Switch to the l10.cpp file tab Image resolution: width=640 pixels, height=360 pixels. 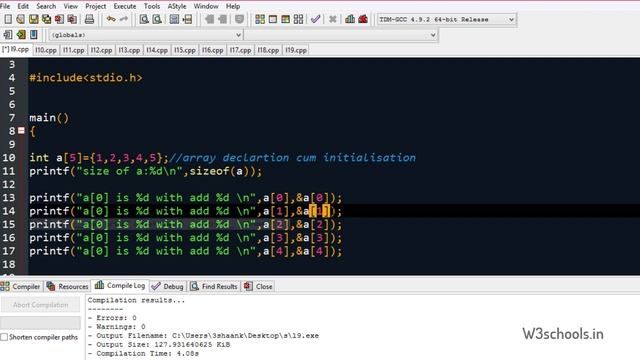(46, 50)
